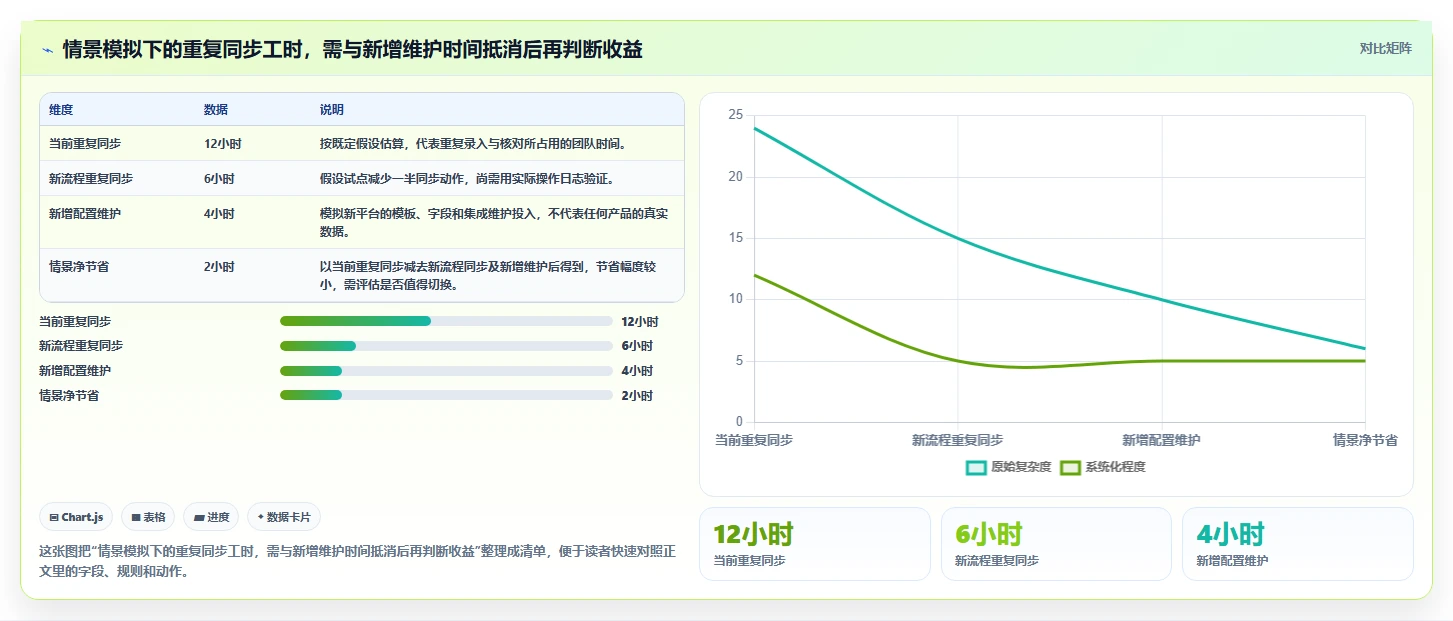Open the 4小时 新增配置维护 data card

point(1298,544)
